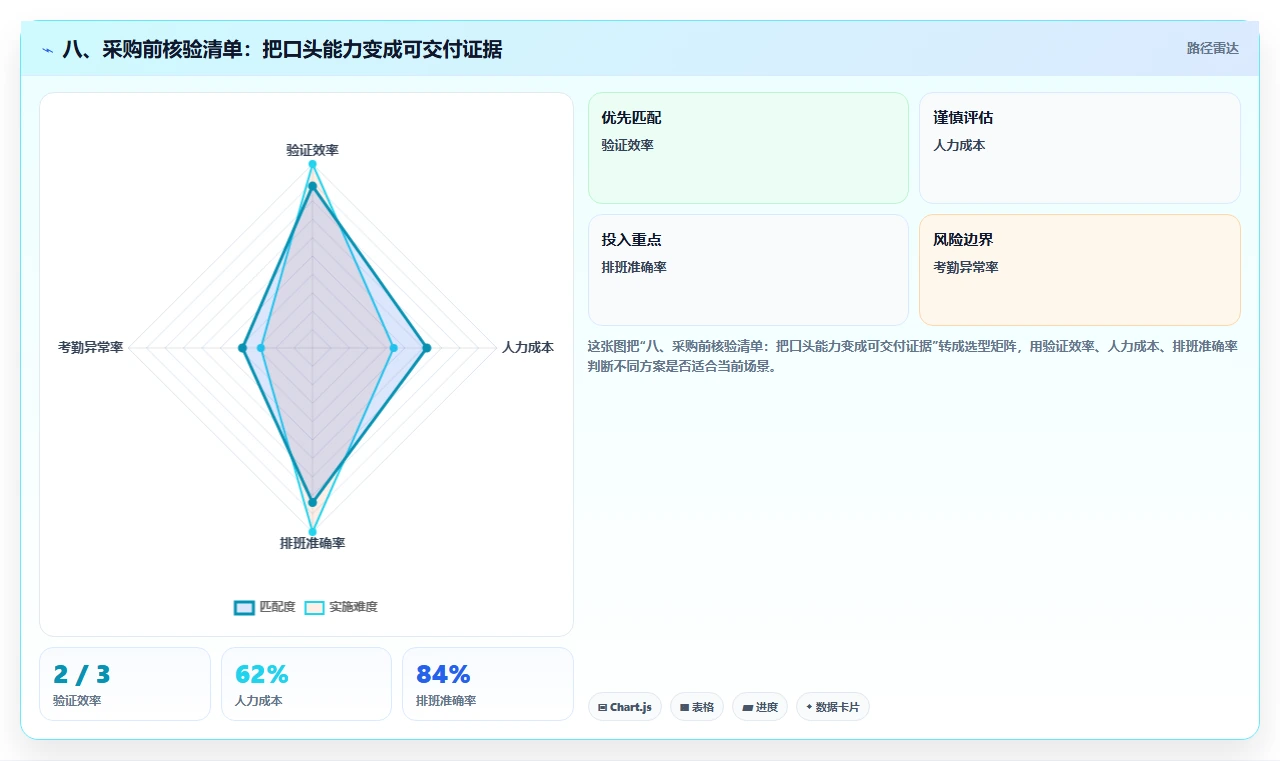This screenshot has width=1280, height=761.
Task: Click the lightning icon before the title
Action: point(48,50)
